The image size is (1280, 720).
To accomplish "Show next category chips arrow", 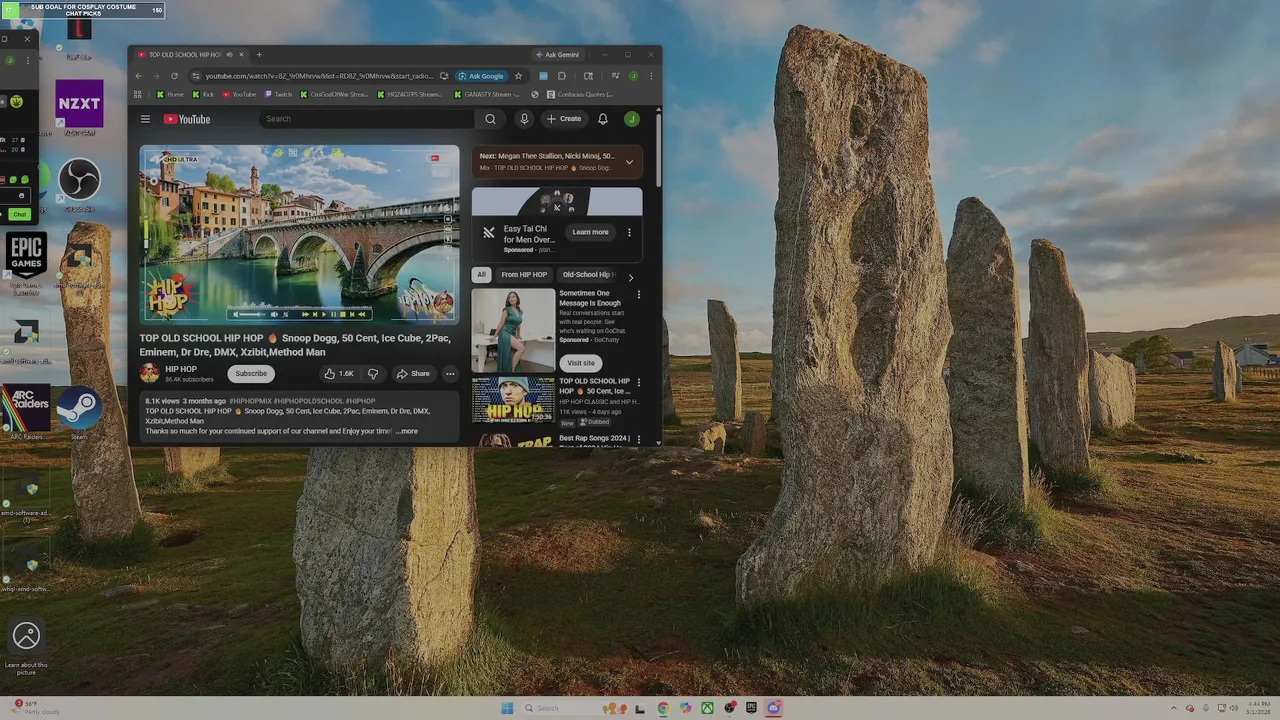I will 630,276.
